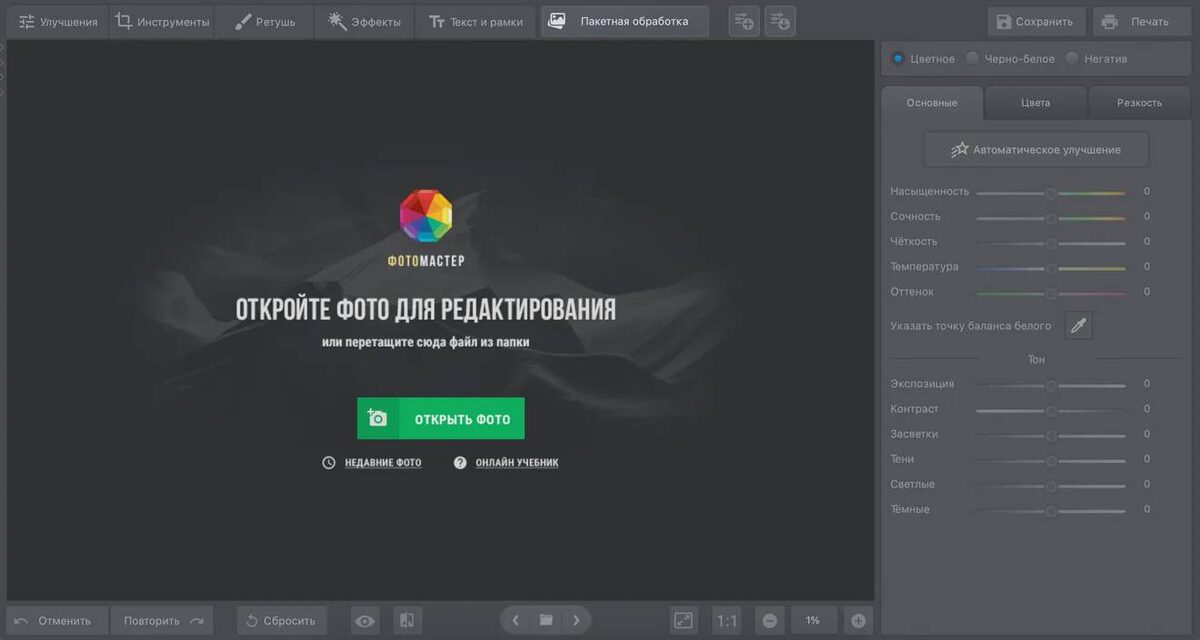1200x640 pixels.
Task: Select the Цветное radio button
Action: coord(897,58)
